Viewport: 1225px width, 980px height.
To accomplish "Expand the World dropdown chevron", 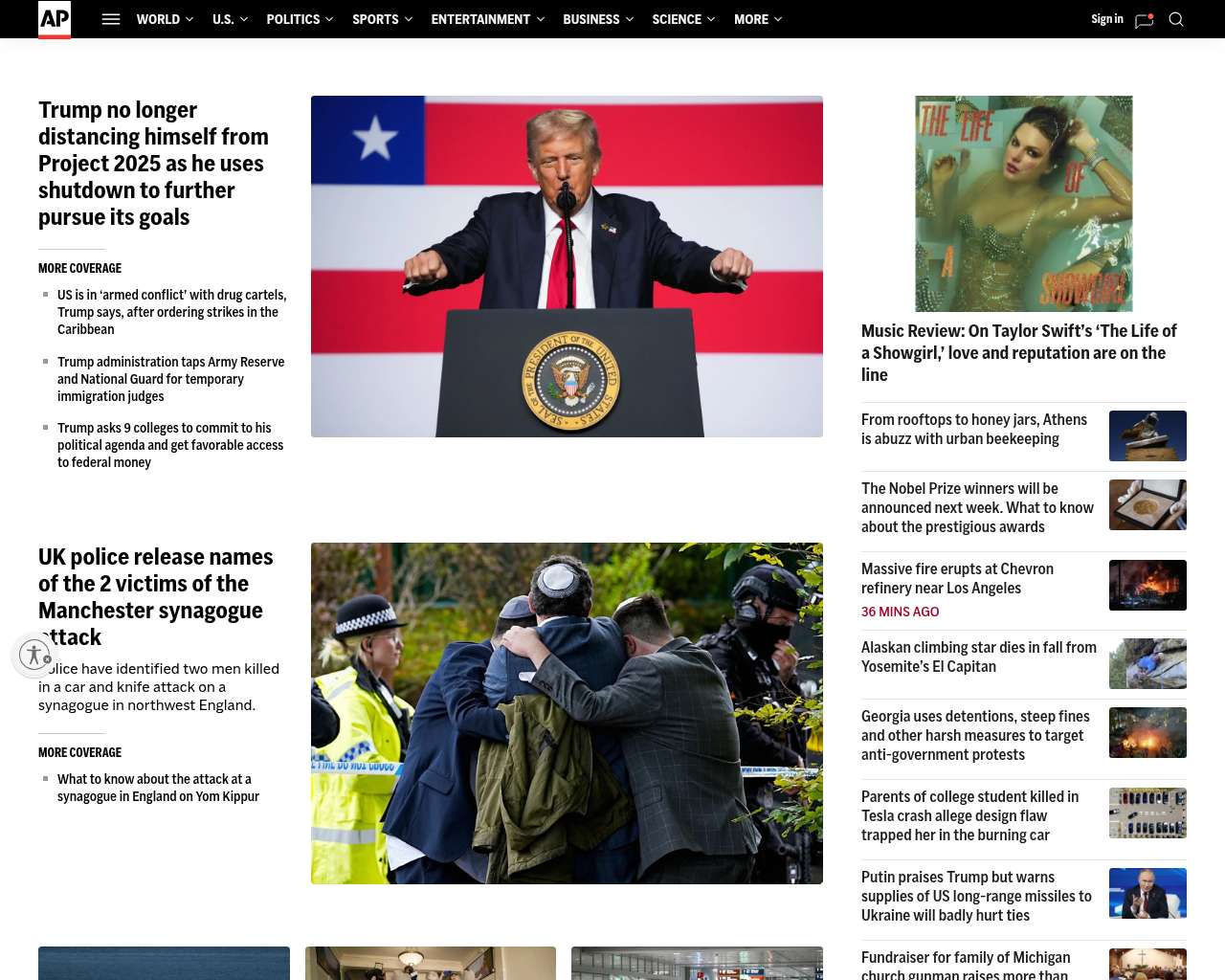I will coord(189,19).
